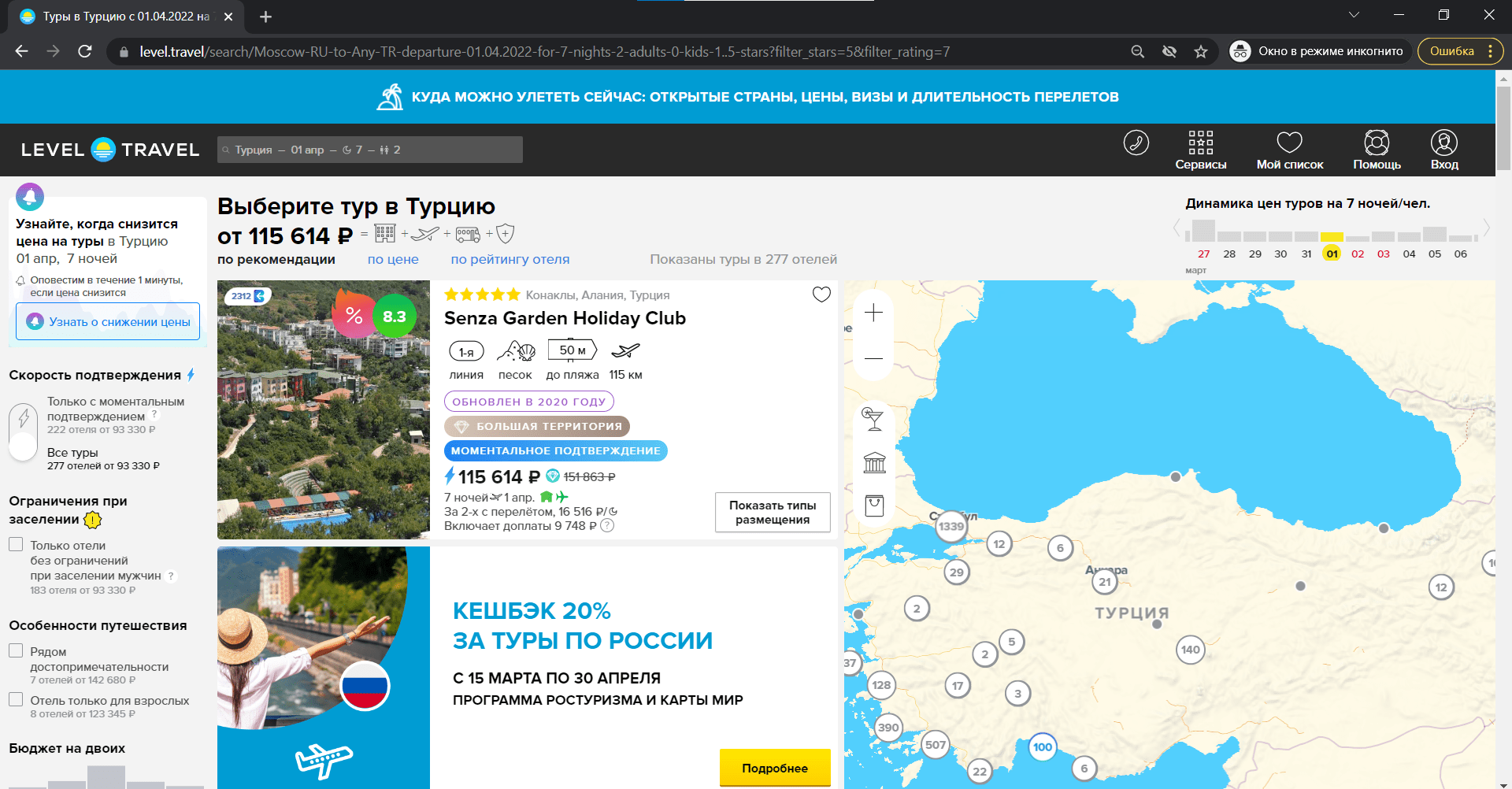Click the yellow warning icon by заселении

tap(93, 520)
